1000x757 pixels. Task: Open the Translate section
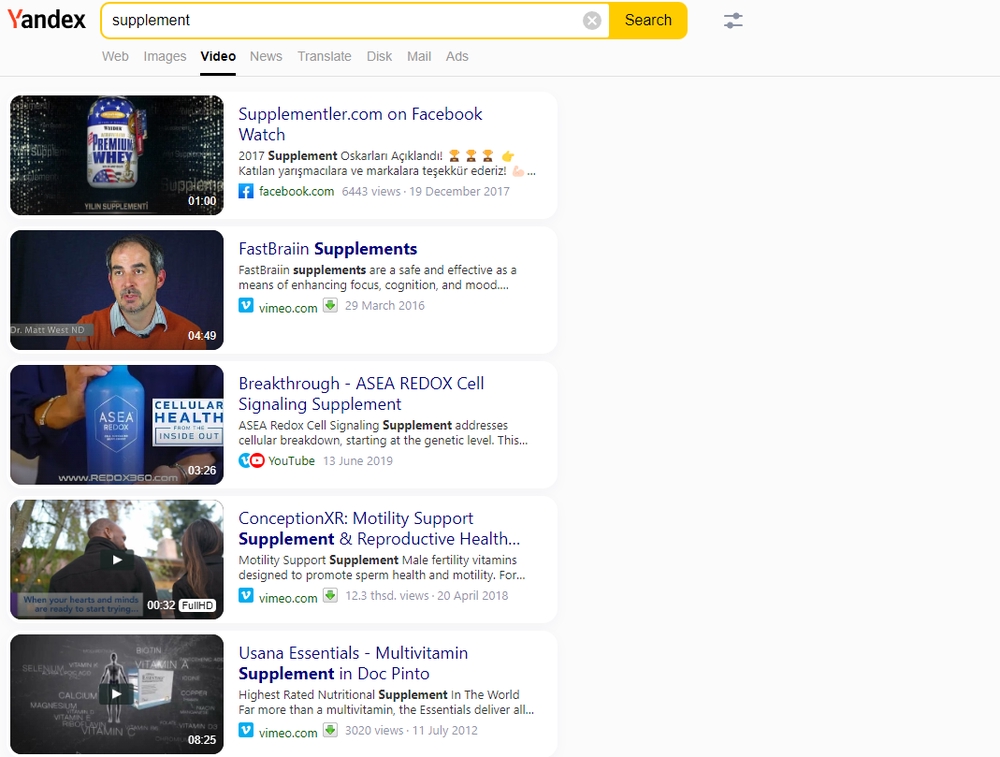point(324,56)
